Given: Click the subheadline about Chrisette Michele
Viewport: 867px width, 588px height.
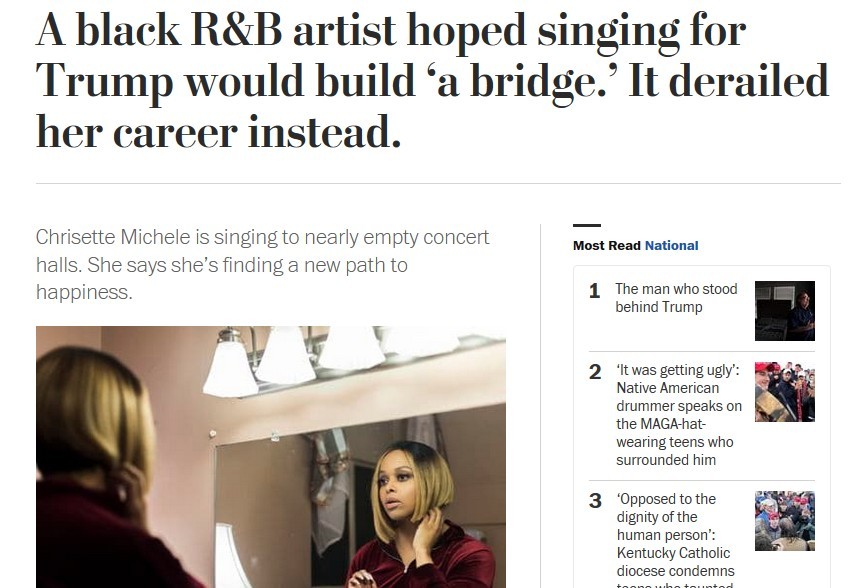Looking at the screenshot, I should (262, 265).
